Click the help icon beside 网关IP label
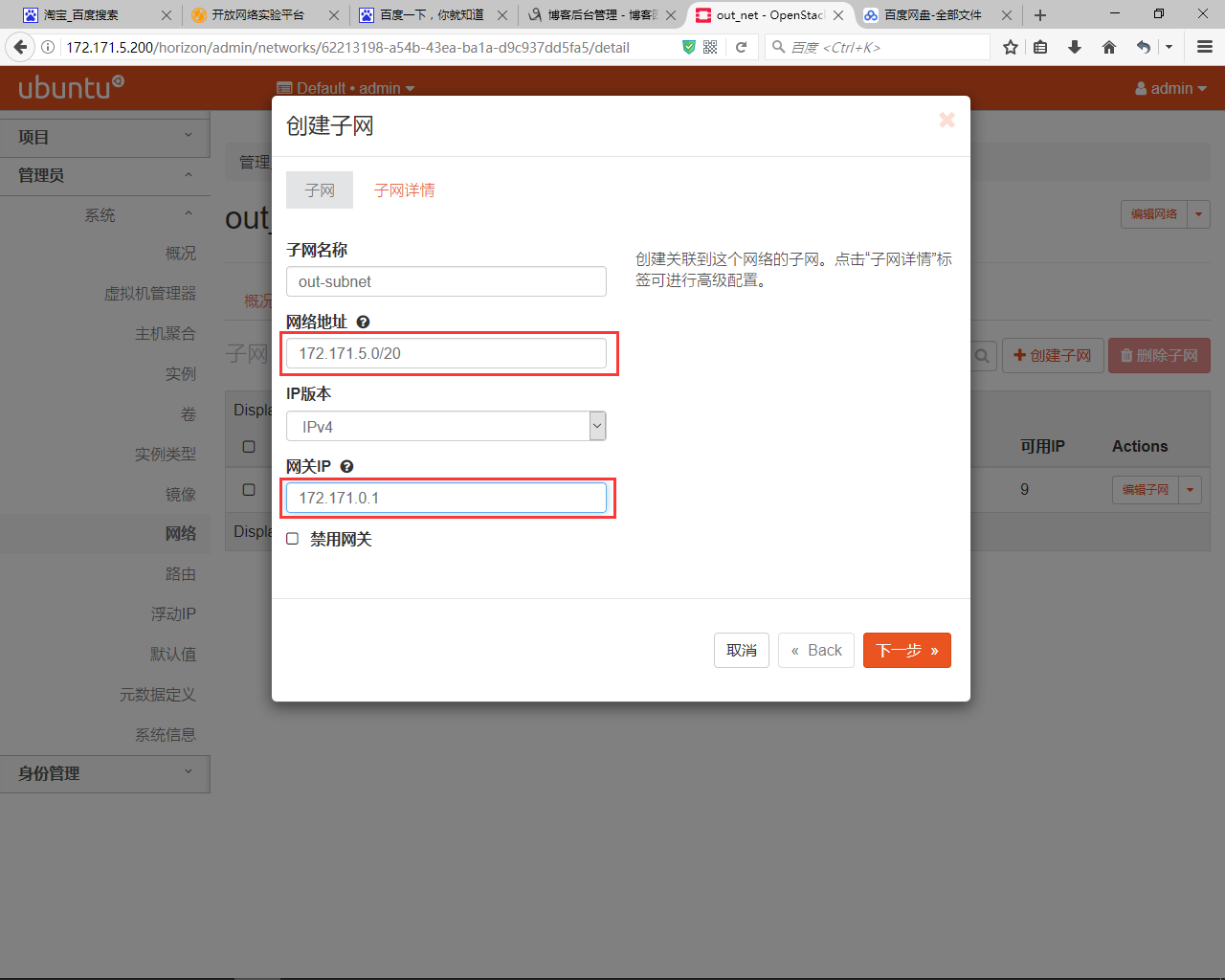Viewport: 1225px width, 980px height. coord(346,467)
